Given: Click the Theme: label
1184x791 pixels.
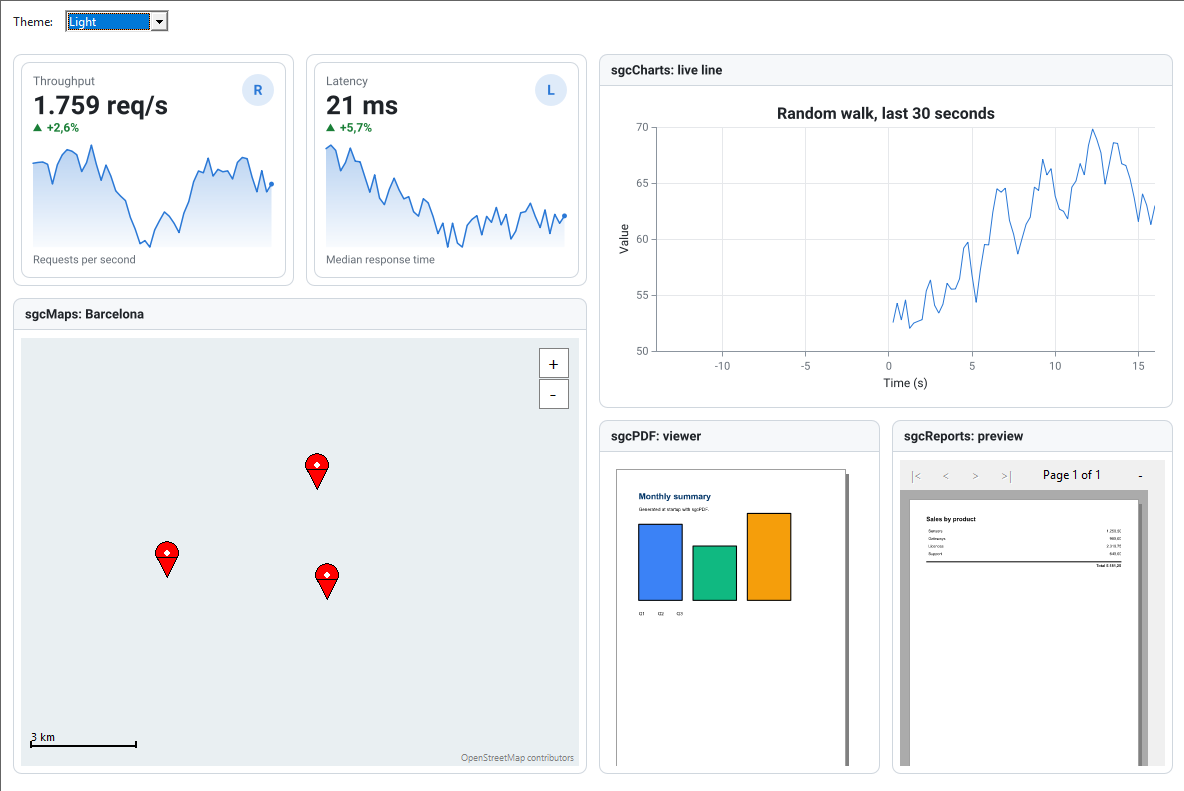Looking at the screenshot, I should 32,22.
